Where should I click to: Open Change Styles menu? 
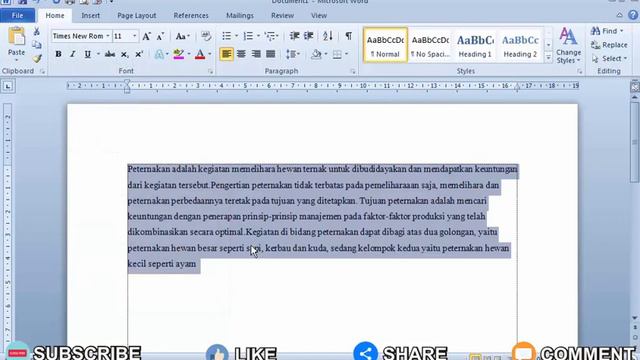568,45
